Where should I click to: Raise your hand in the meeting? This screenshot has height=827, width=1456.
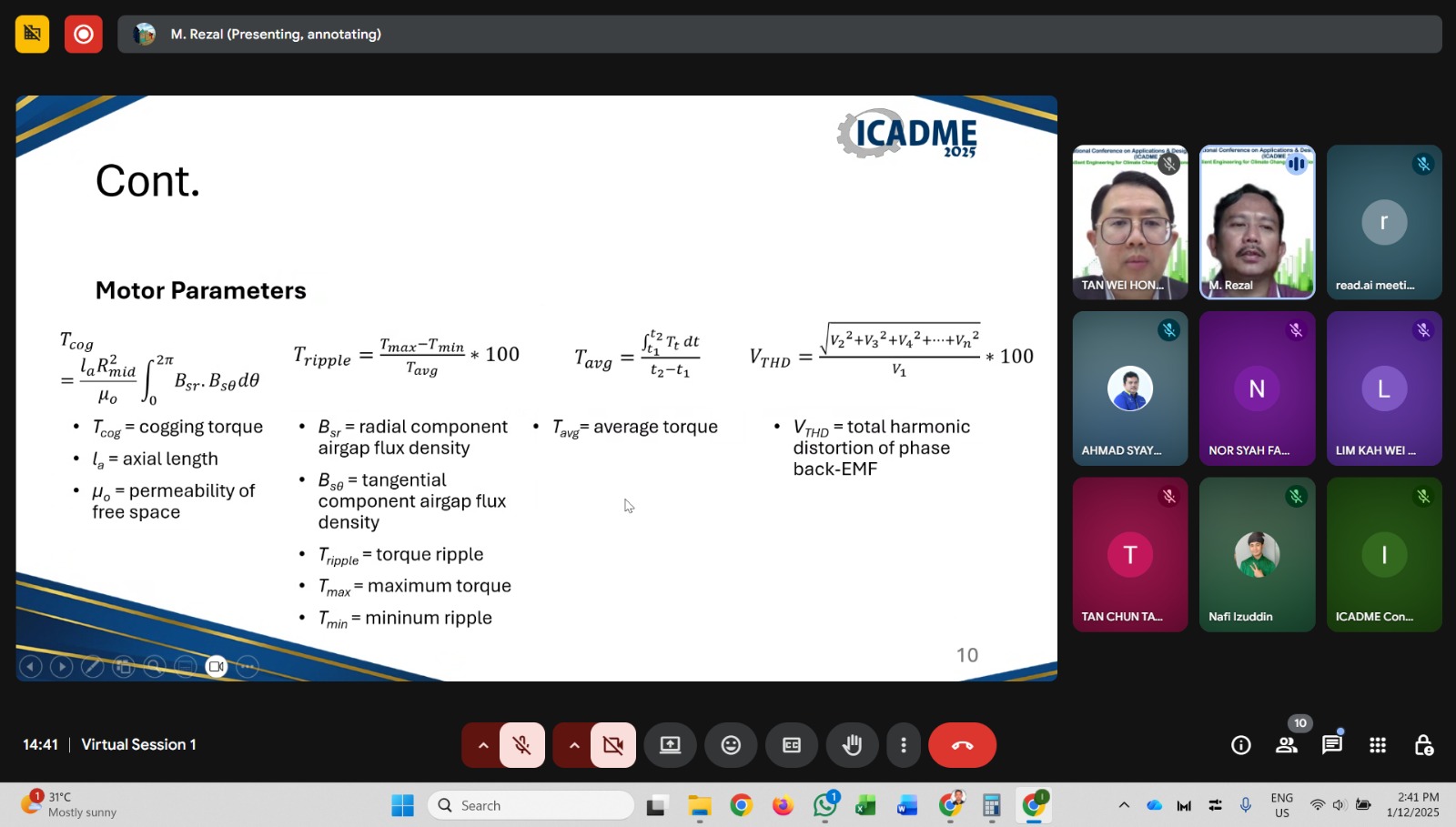(852, 745)
